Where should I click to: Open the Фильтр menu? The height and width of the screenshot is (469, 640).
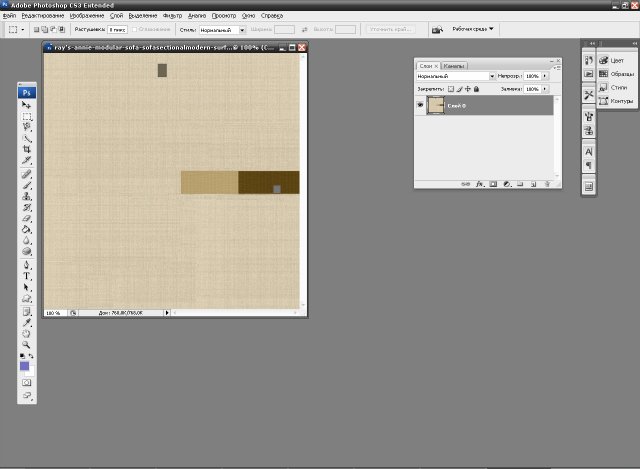172,16
